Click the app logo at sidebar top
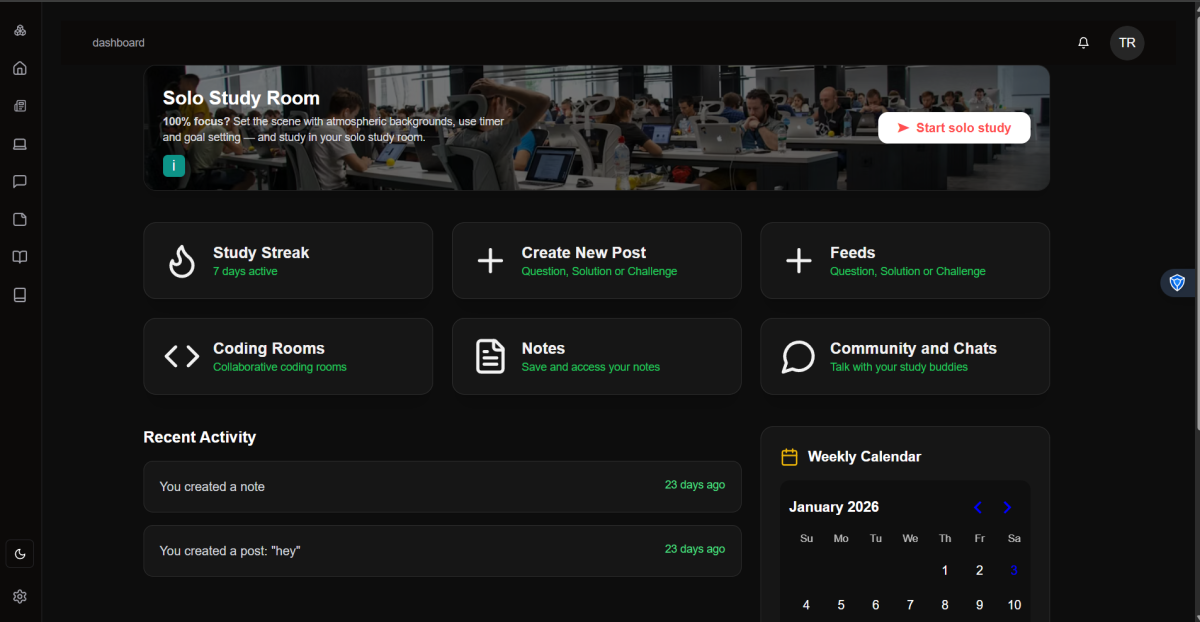The height and width of the screenshot is (622, 1200). [x=20, y=31]
